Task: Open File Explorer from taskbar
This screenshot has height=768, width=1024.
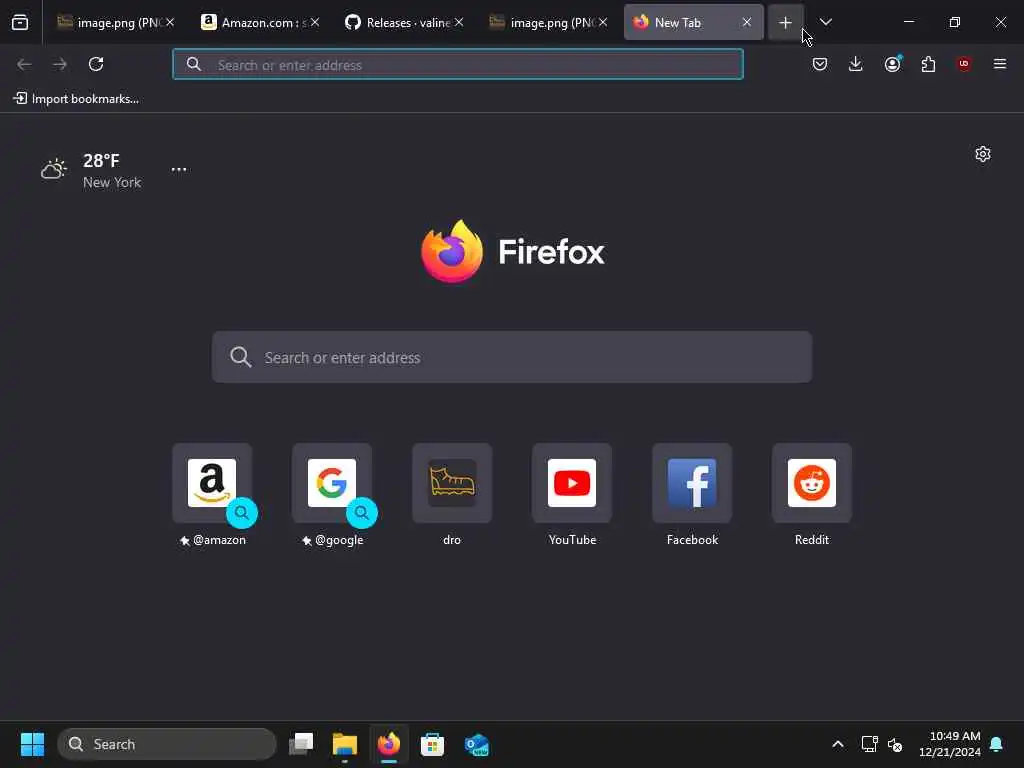Action: (345, 744)
